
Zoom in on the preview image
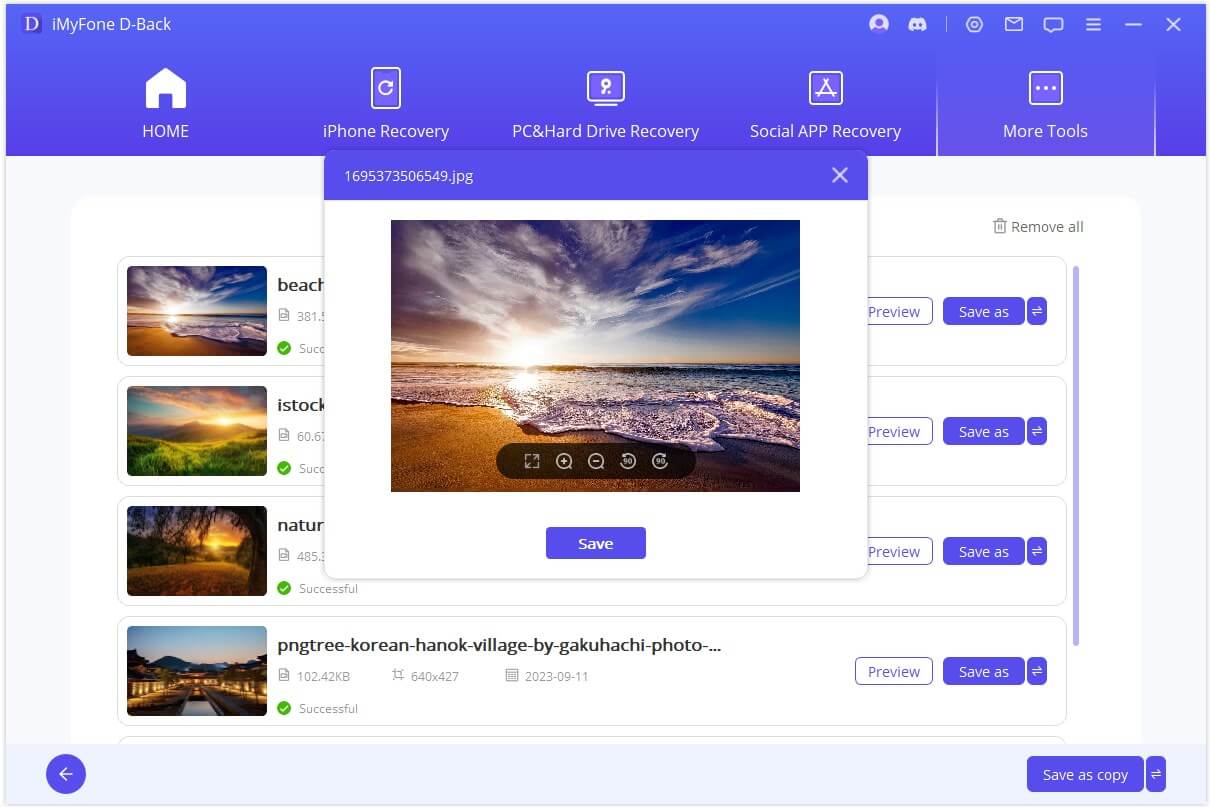point(564,461)
